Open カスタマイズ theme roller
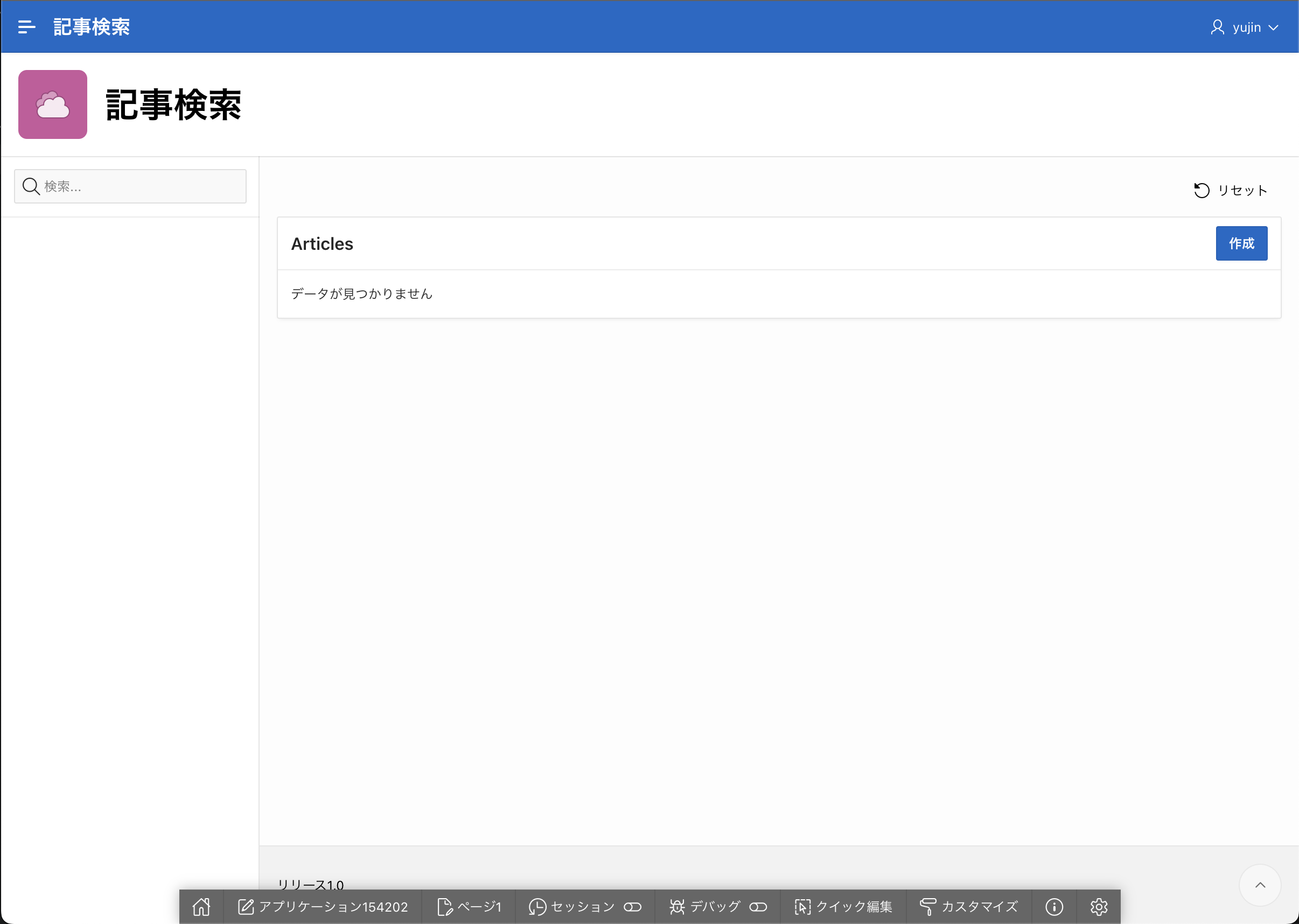Screen dimensions: 1299x924 tap(968, 906)
